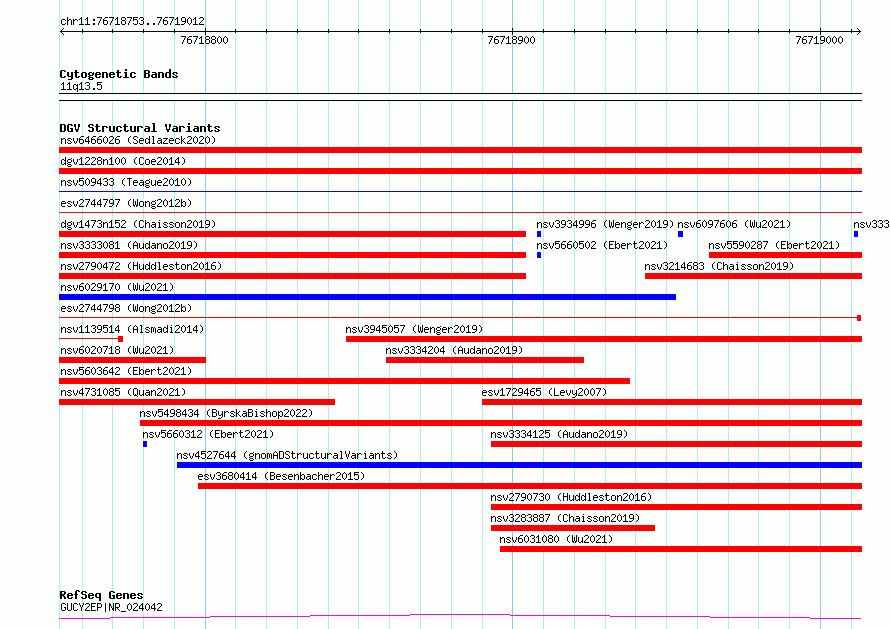Click small blue marker under nsv3934996

tap(539, 234)
